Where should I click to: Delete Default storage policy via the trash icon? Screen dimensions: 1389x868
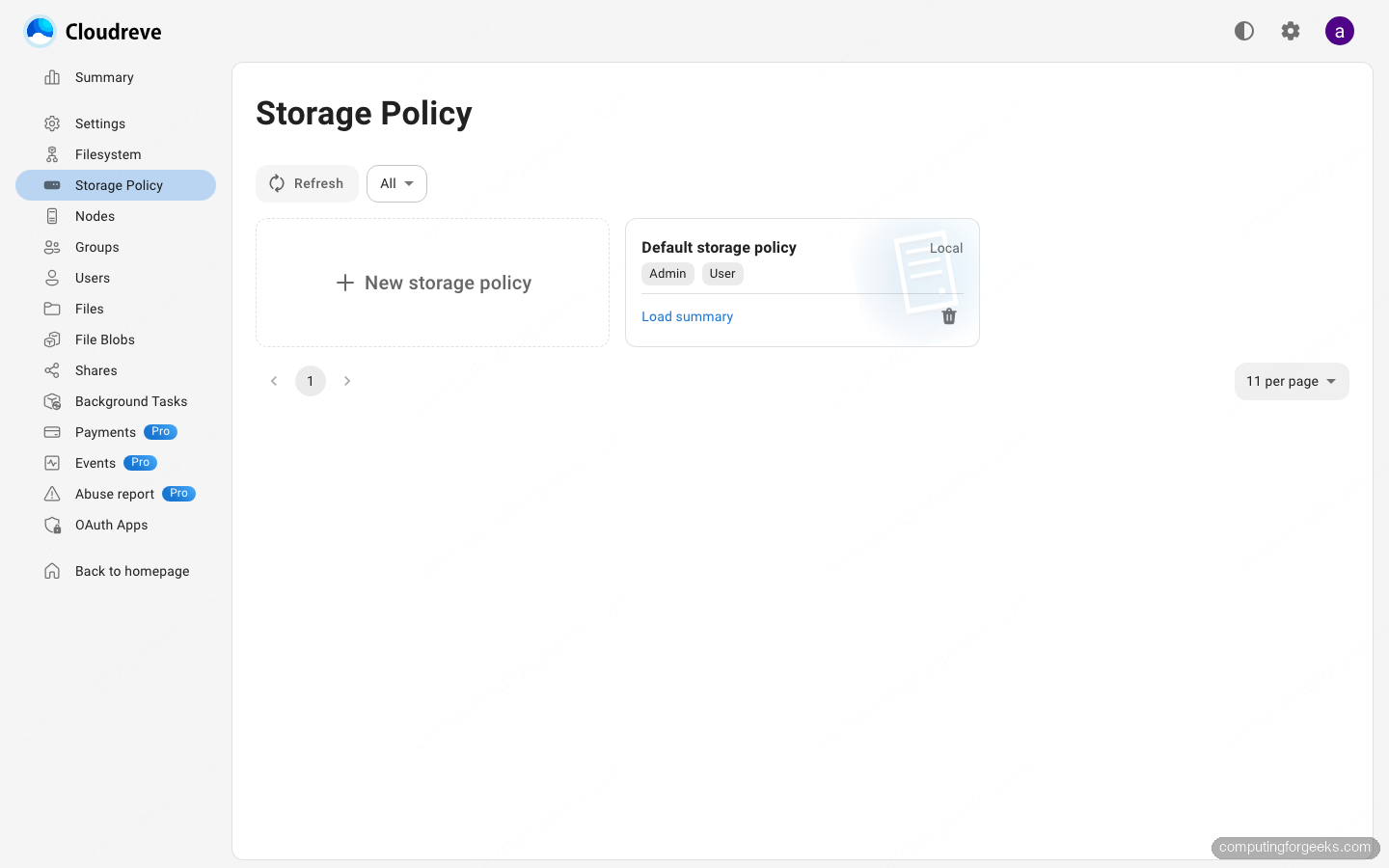pyautogui.click(x=949, y=316)
